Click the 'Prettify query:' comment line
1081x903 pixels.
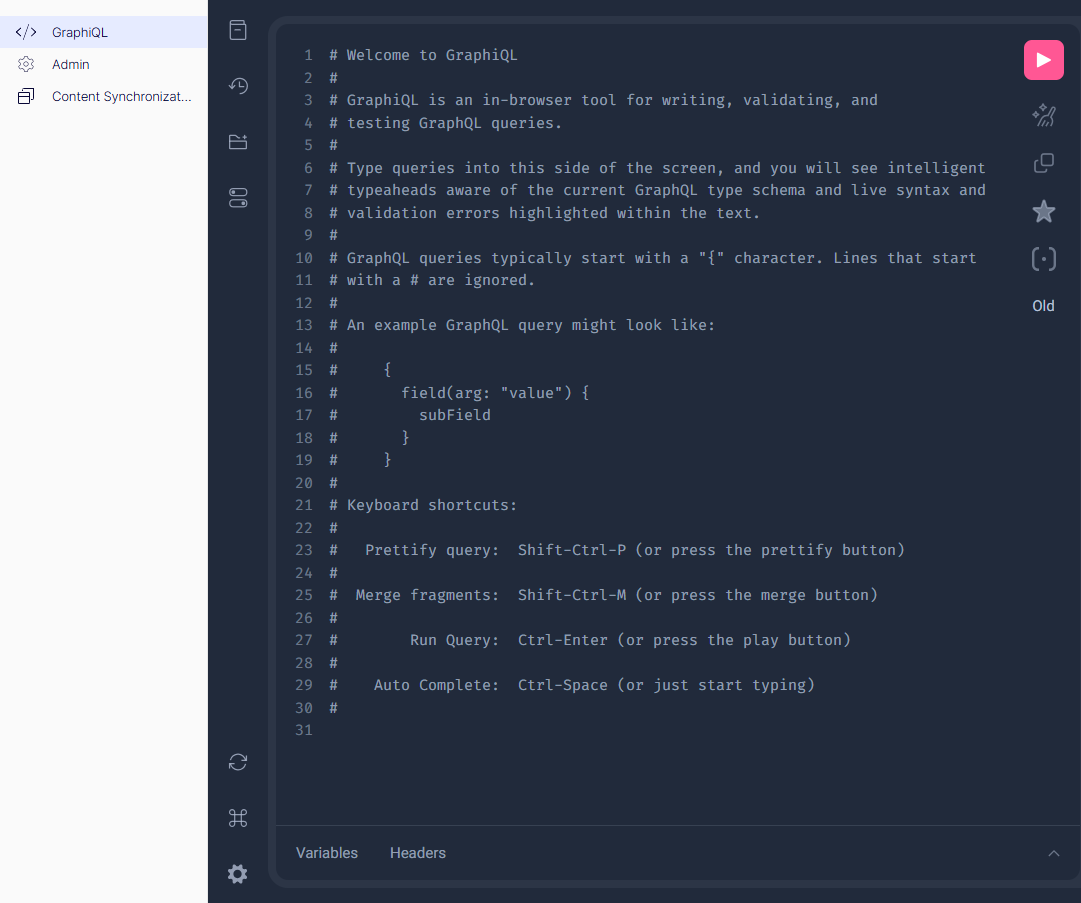pos(617,550)
